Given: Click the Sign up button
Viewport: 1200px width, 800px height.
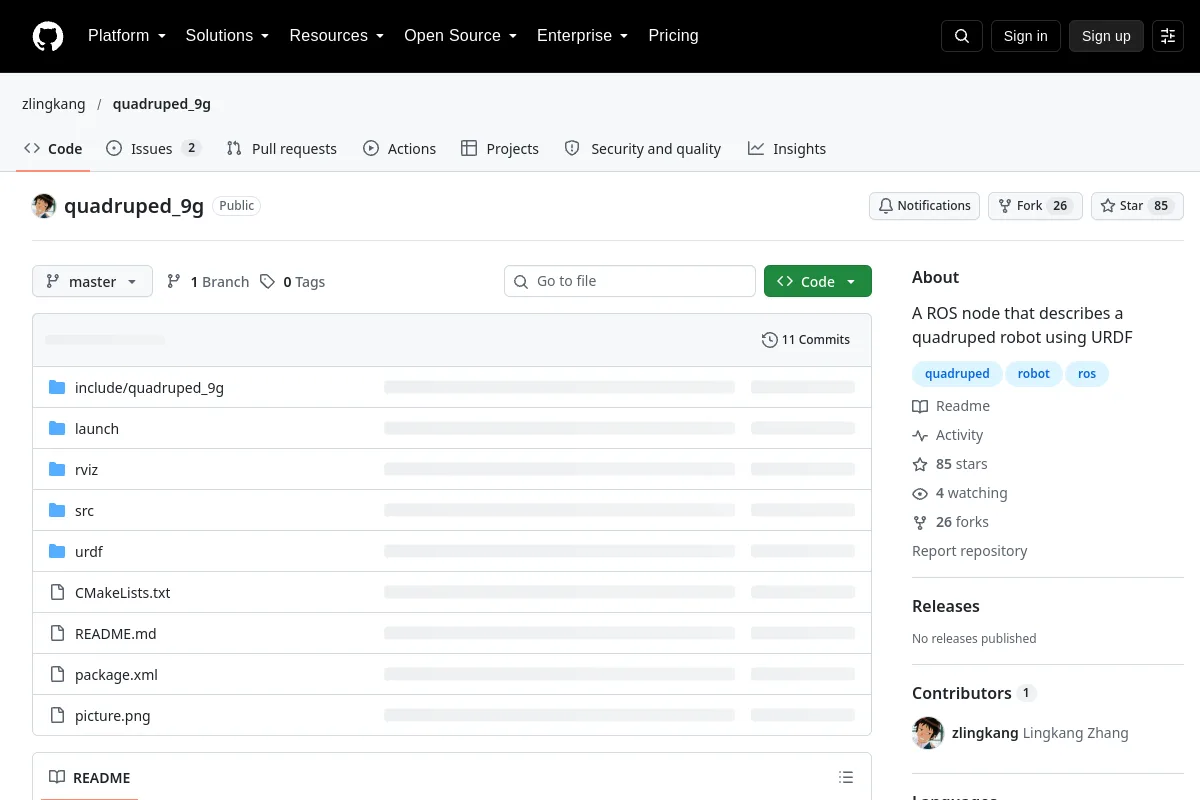Looking at the screenshot, I should 1106,36.
